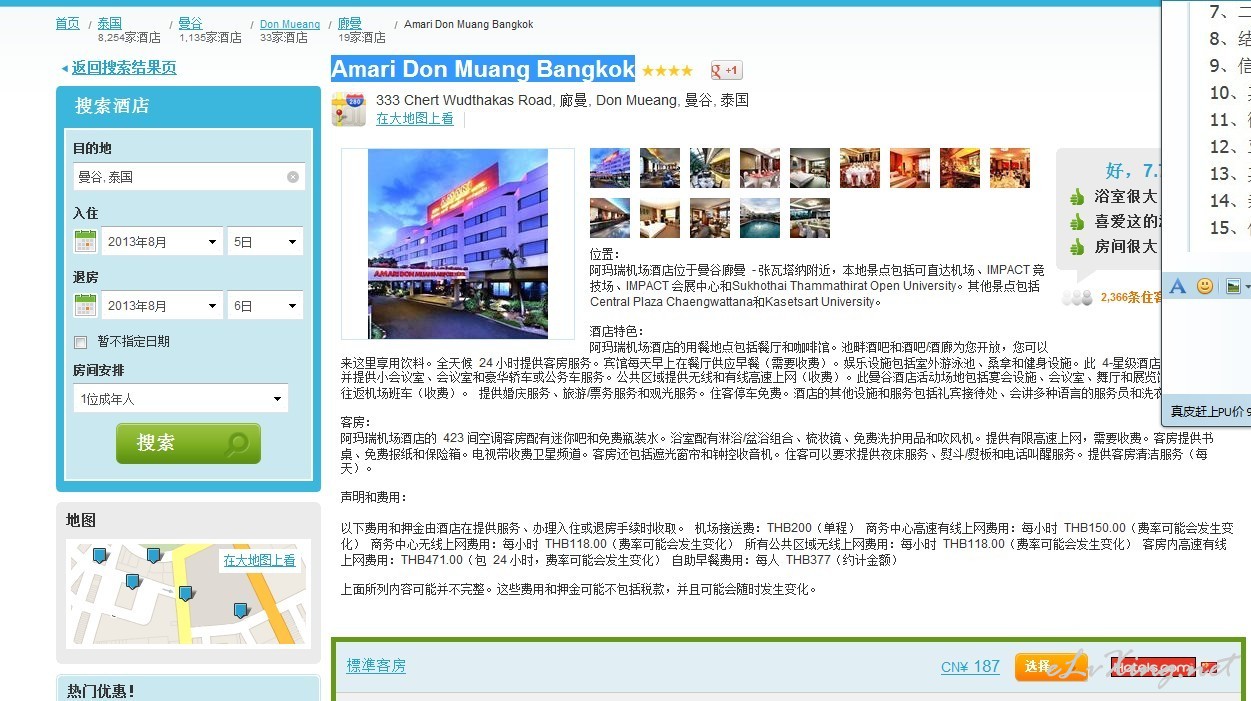Click the 热门优惠! section heading
The height and width of the screenshot is (701, 1251).
(100, 691)
